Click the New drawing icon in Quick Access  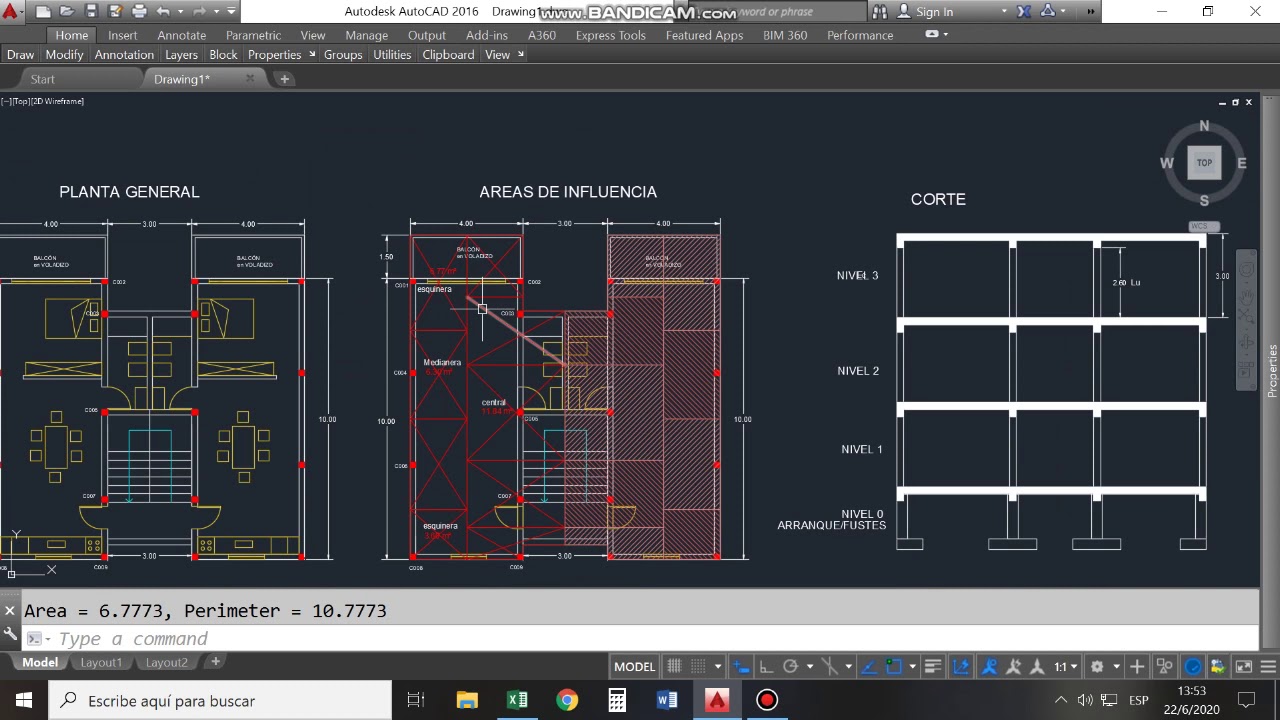(x=44, y=12)
